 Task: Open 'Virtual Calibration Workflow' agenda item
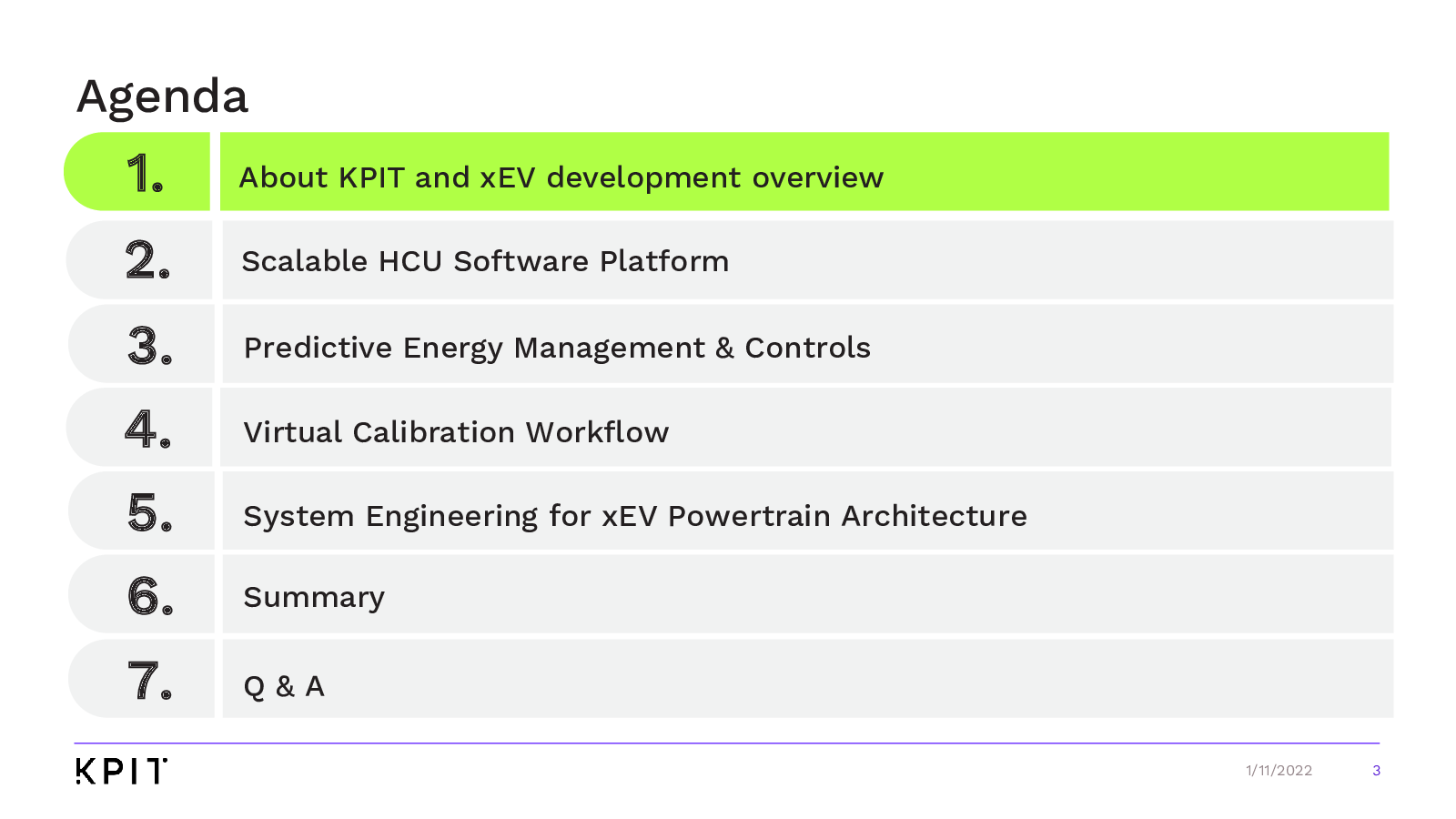[456, 432]
